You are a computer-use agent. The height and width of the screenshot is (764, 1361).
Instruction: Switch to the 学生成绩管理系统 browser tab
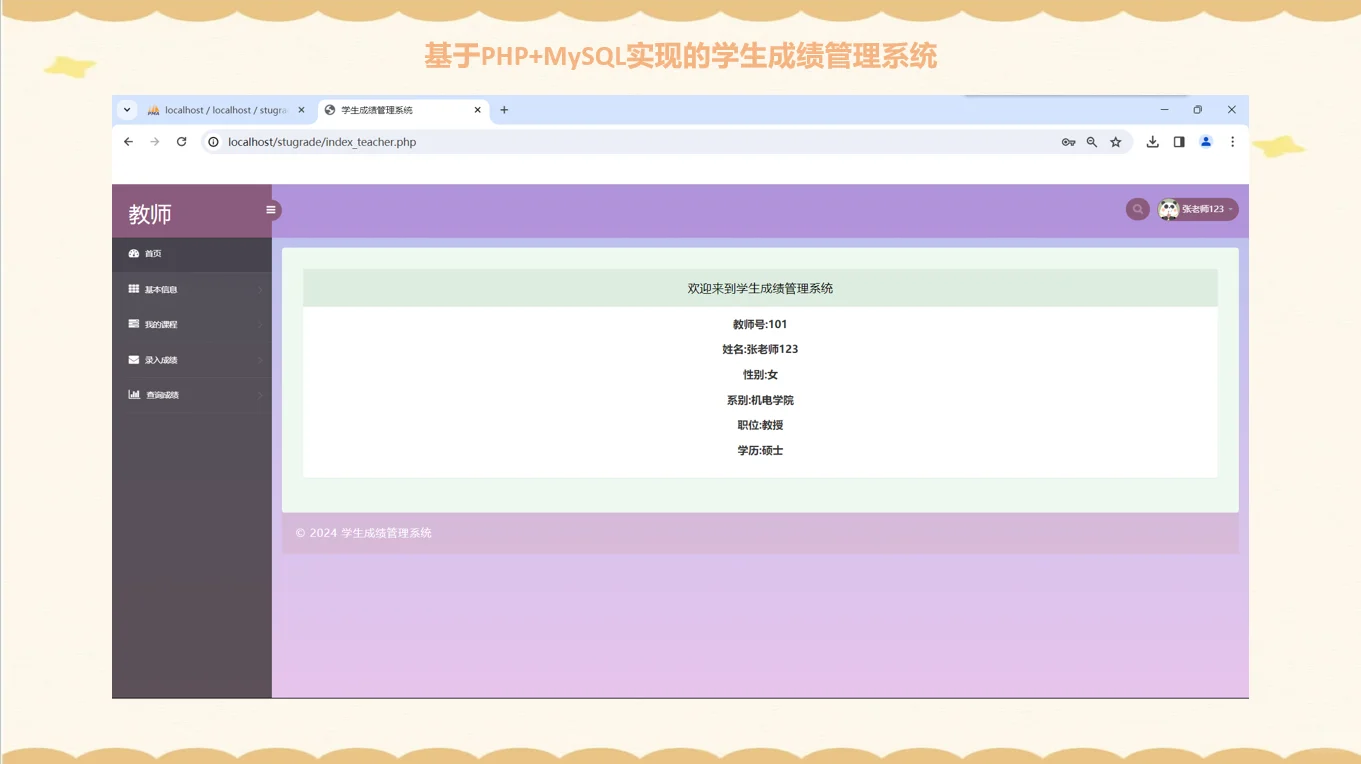(x=396, y=110)
